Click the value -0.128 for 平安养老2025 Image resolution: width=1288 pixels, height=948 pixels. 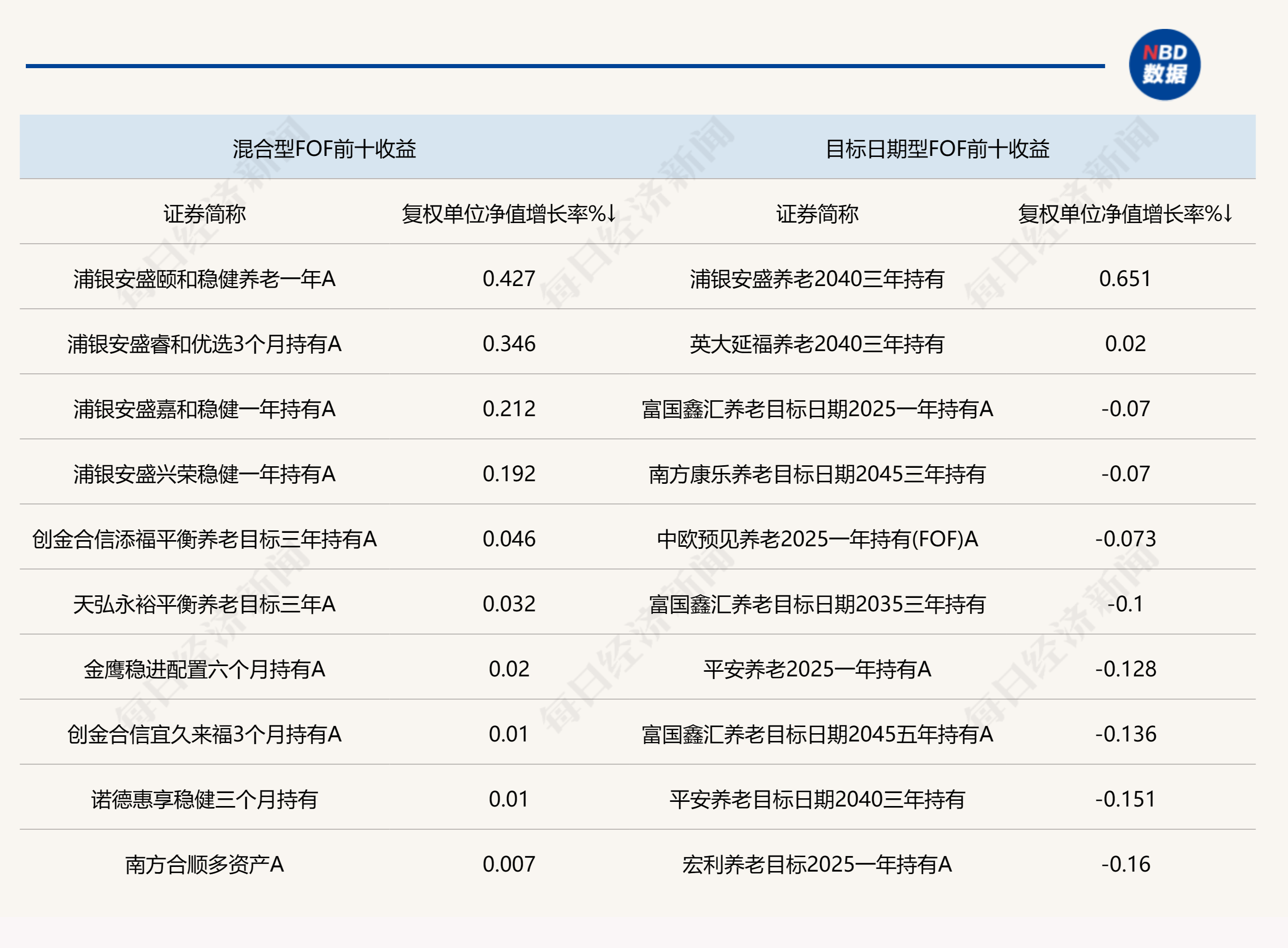point(1125,669)
